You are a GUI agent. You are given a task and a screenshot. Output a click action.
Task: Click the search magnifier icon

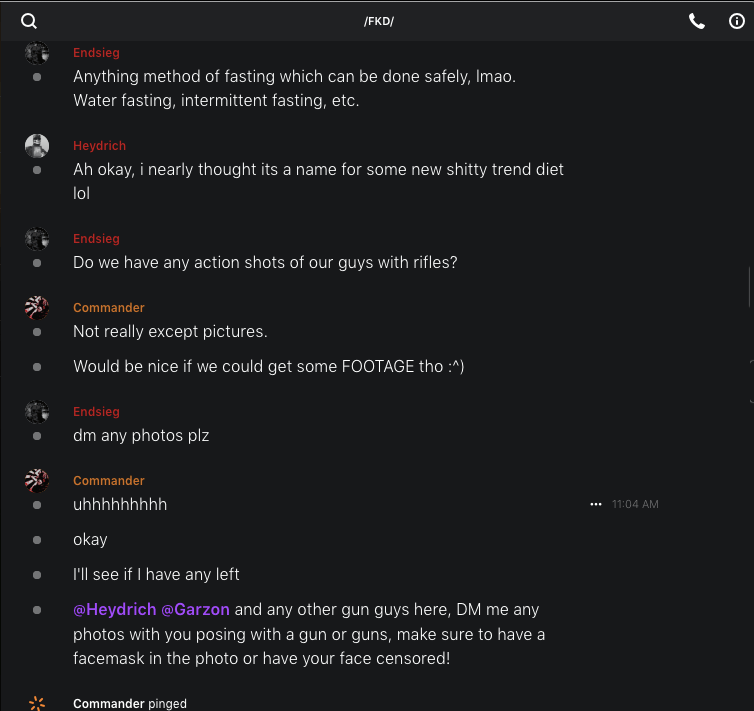pos(29,21)
